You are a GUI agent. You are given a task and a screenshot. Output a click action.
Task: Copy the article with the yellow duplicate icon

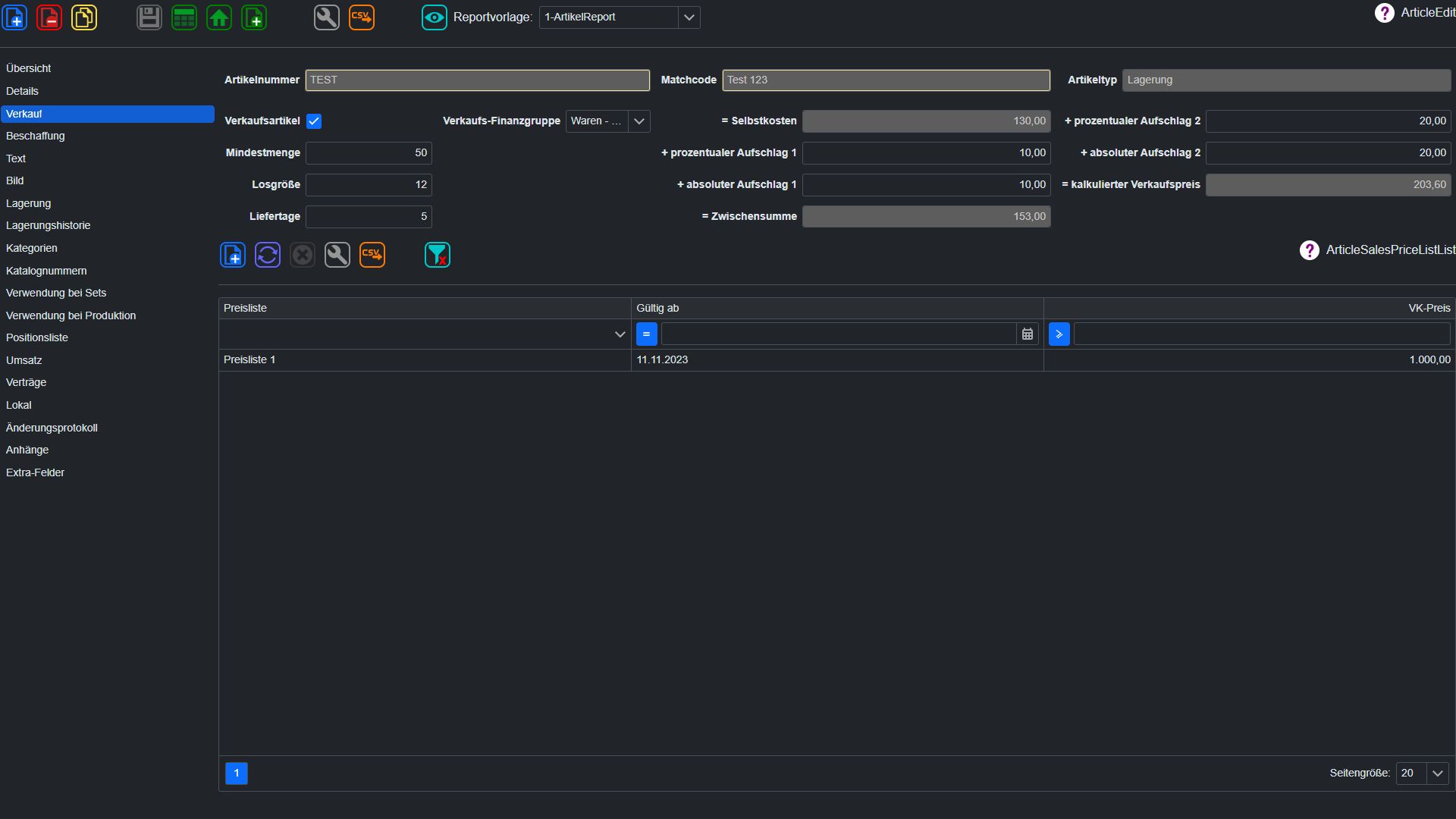(x=84, y=17)
